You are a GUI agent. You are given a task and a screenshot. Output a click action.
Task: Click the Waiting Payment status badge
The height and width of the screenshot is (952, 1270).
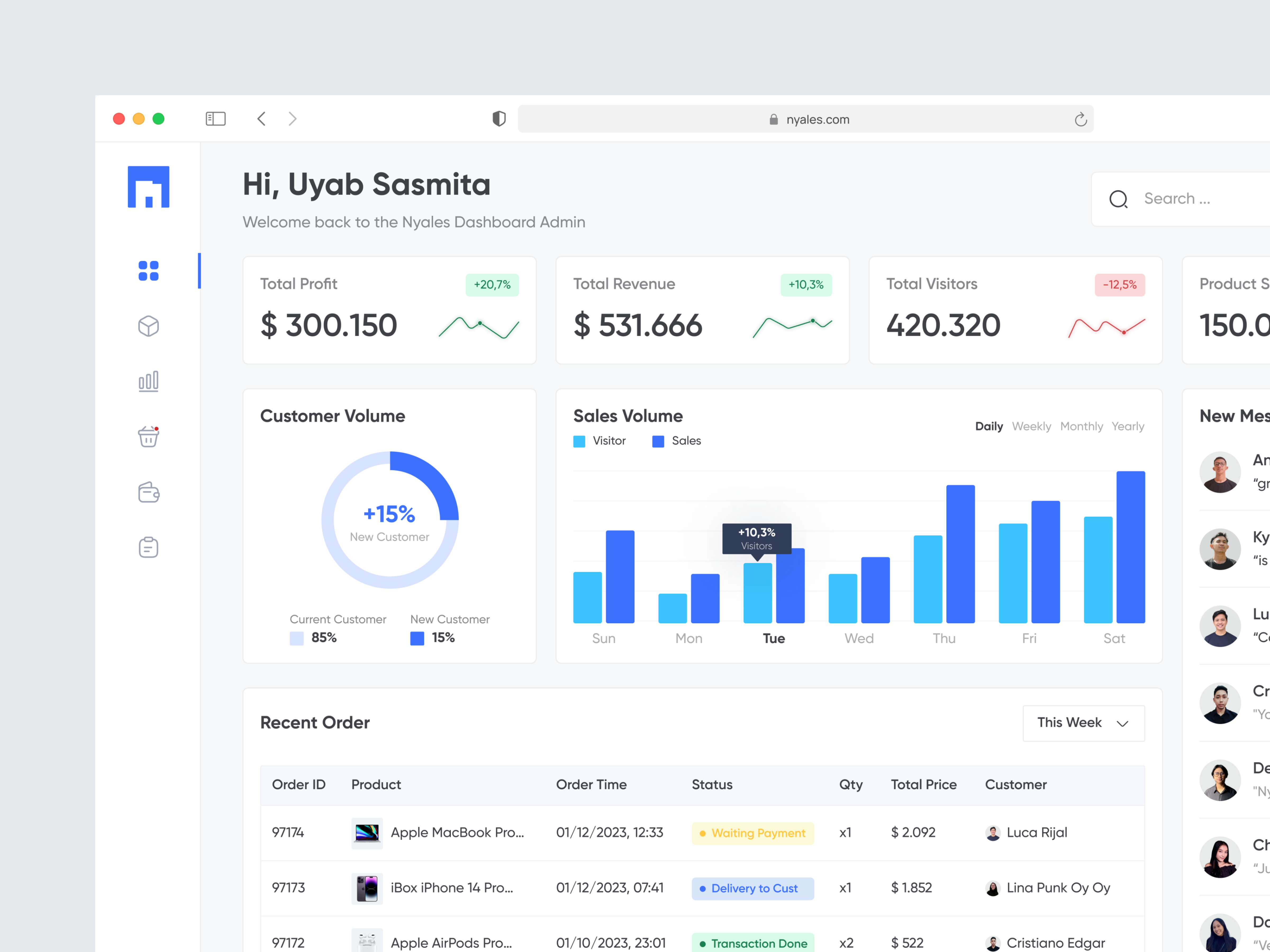[x=752, y=833]
